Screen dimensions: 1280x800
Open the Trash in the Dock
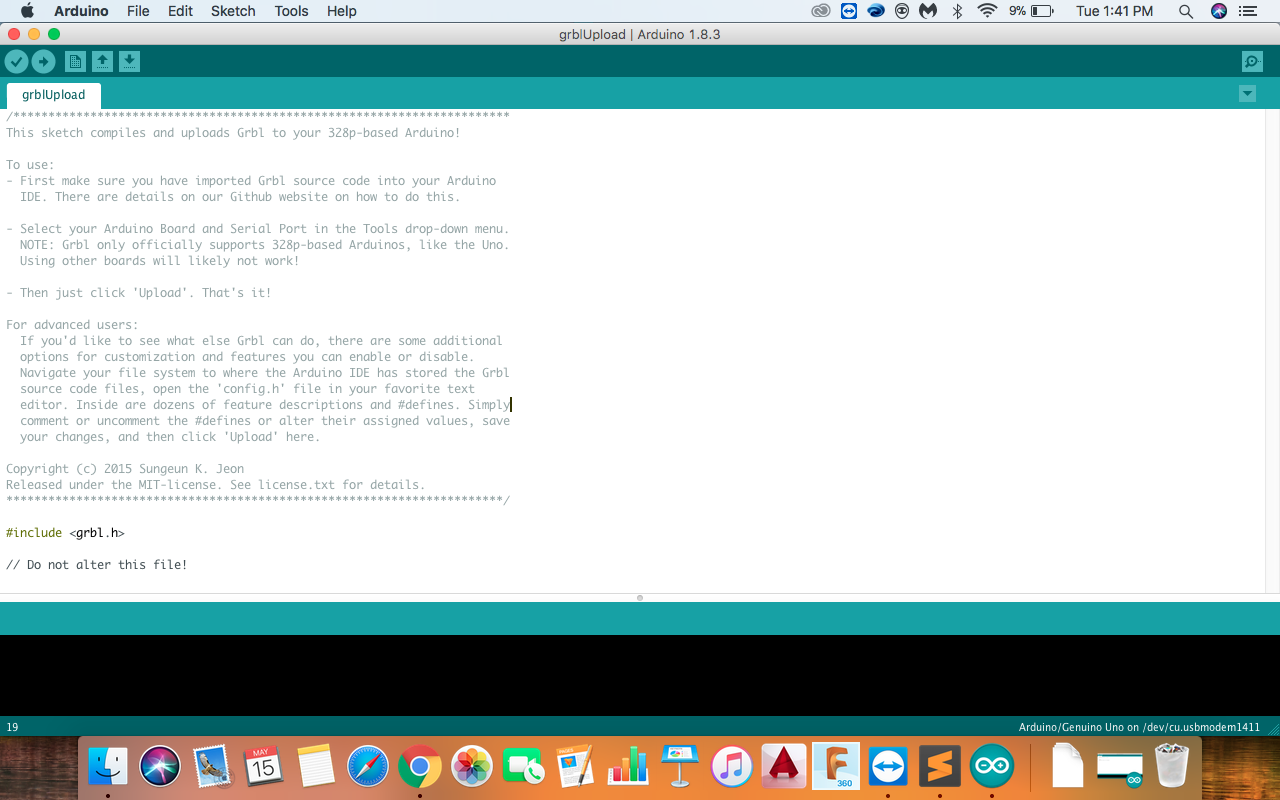click(1172, 767)
